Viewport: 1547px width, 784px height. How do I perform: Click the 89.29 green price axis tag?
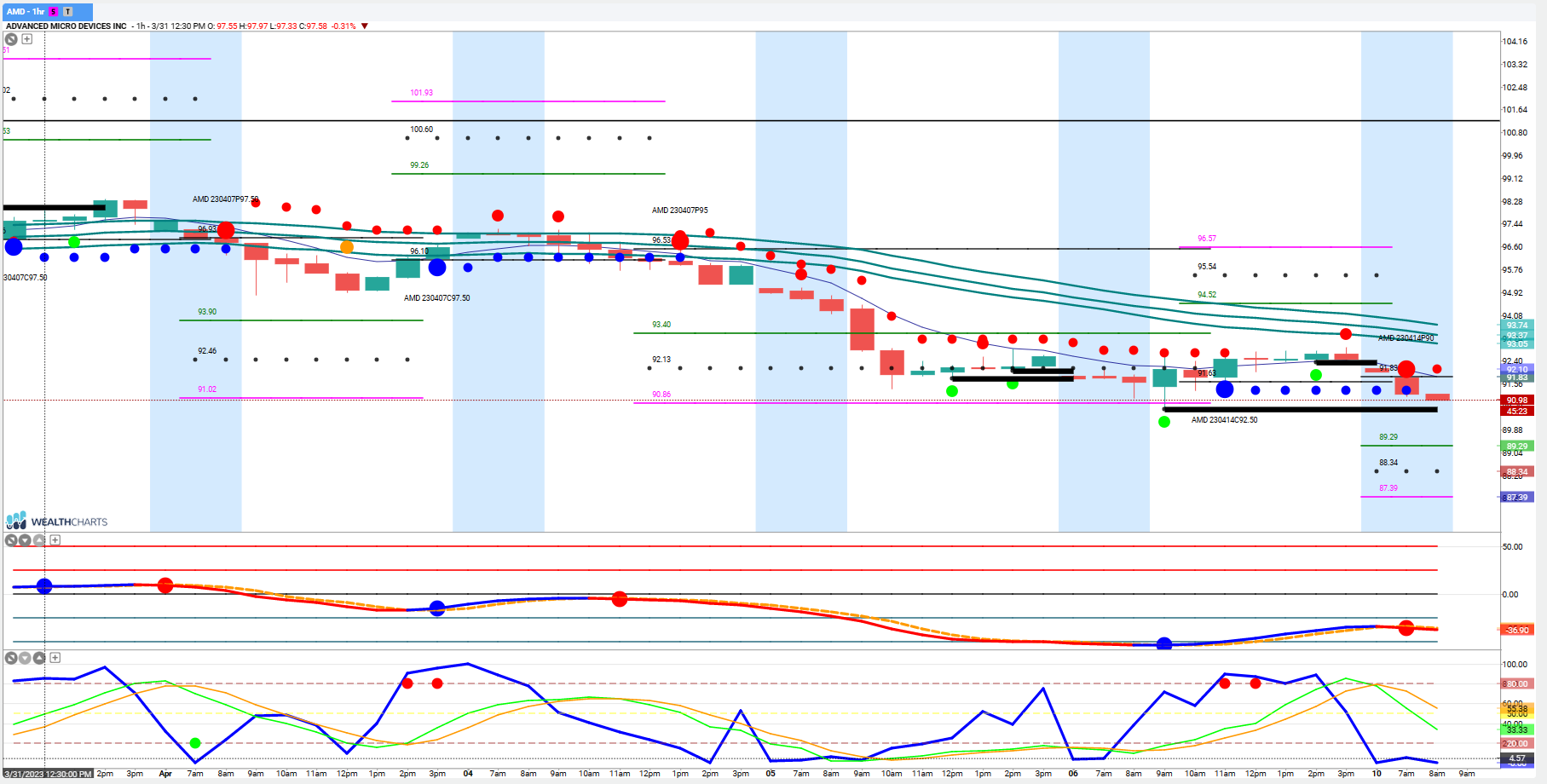point(1516,446)
